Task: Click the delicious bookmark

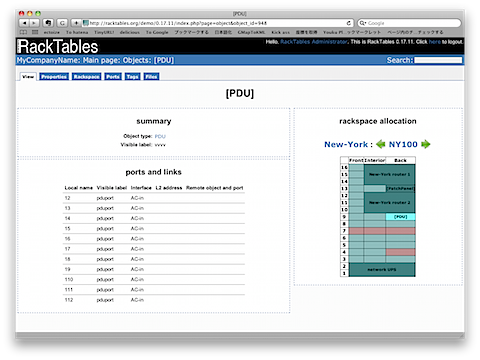Action: [130, 32]
